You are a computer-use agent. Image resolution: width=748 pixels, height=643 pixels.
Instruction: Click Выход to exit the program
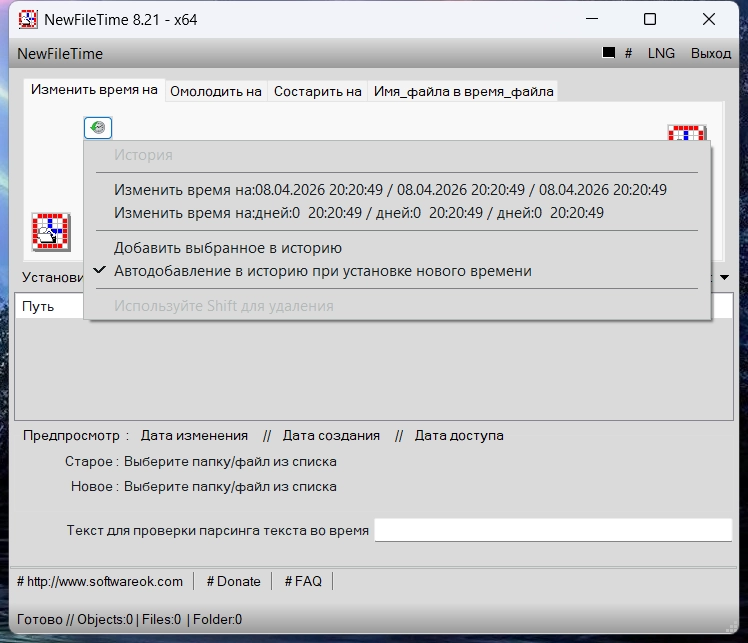point(711,53)
